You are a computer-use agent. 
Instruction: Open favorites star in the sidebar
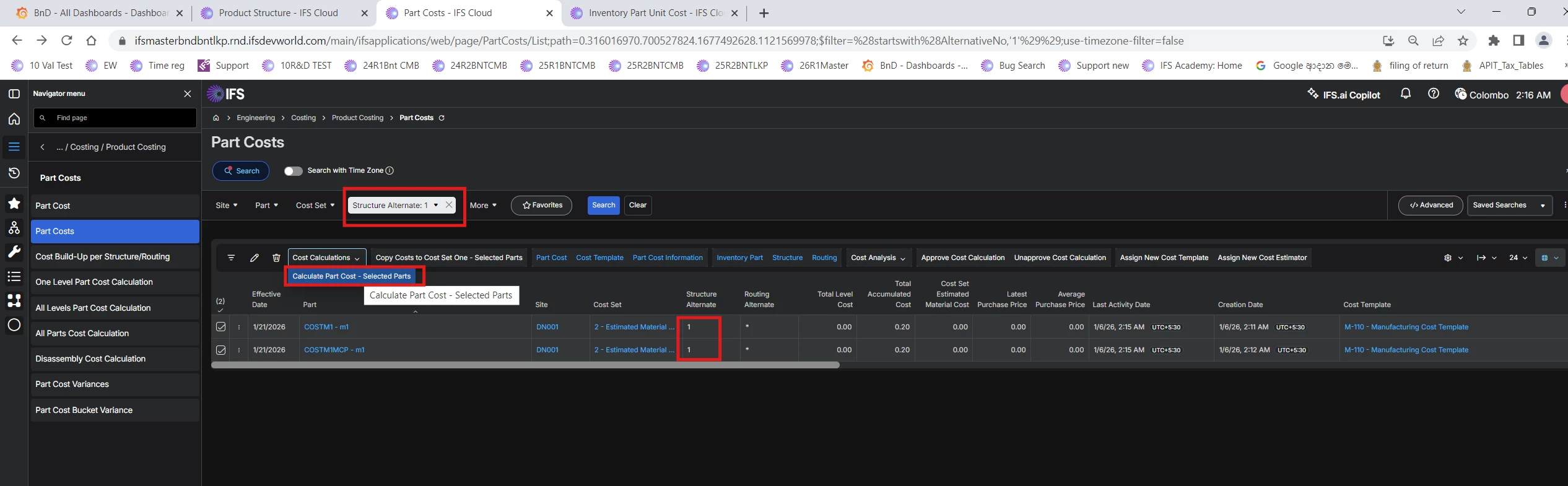pyautogui.click(x=14, y=204)
